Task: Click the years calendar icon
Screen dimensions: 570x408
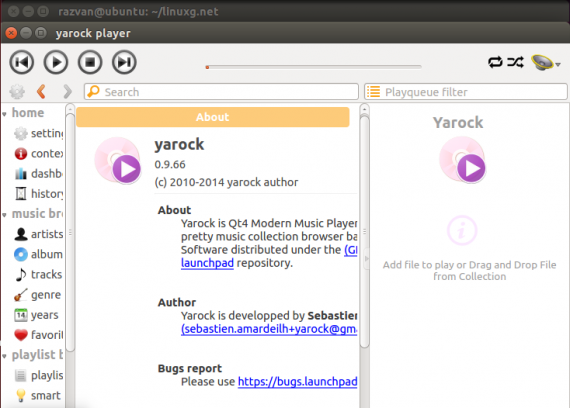Action: [21, 315]
